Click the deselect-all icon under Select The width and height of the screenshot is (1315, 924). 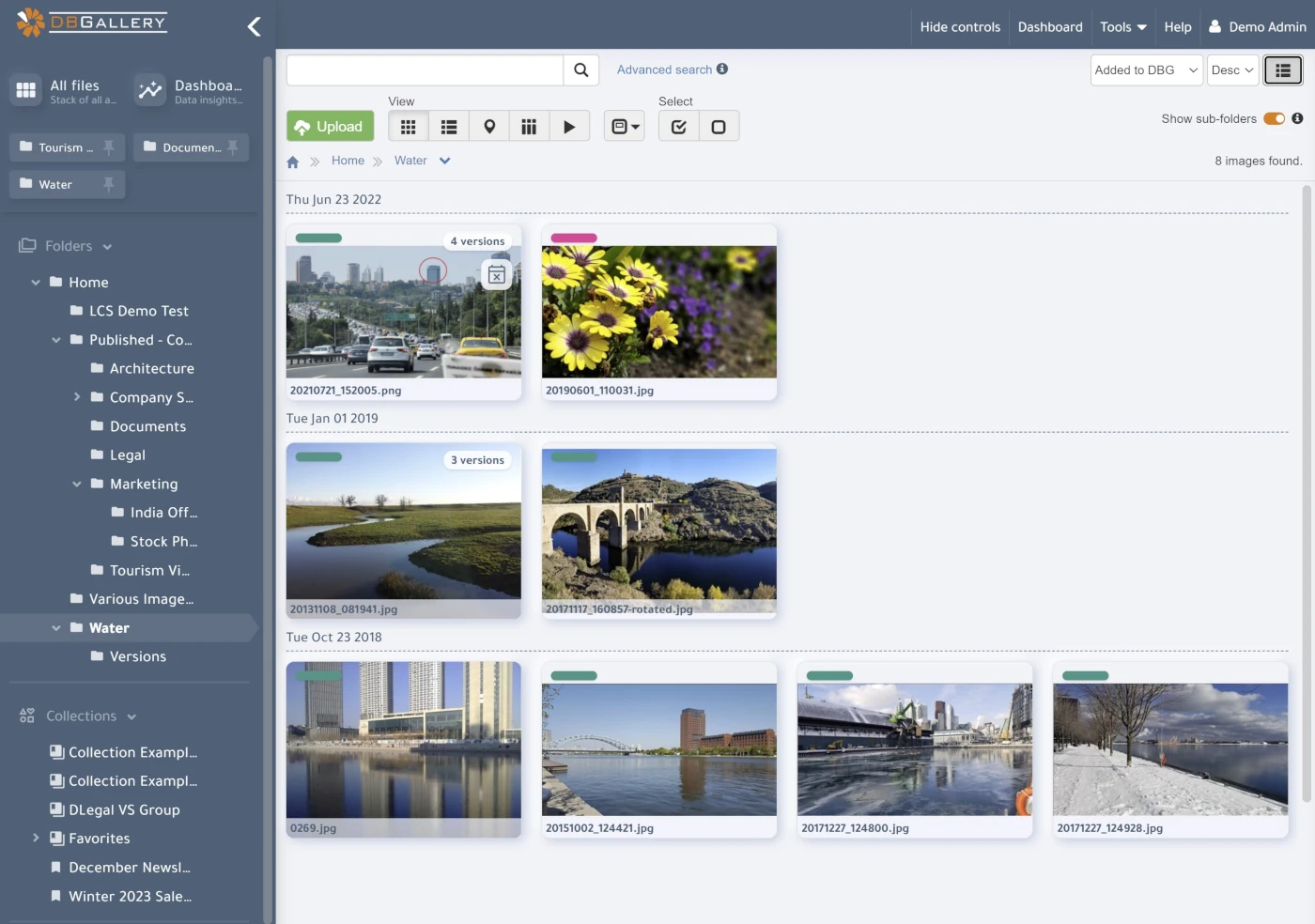[719, 125]
